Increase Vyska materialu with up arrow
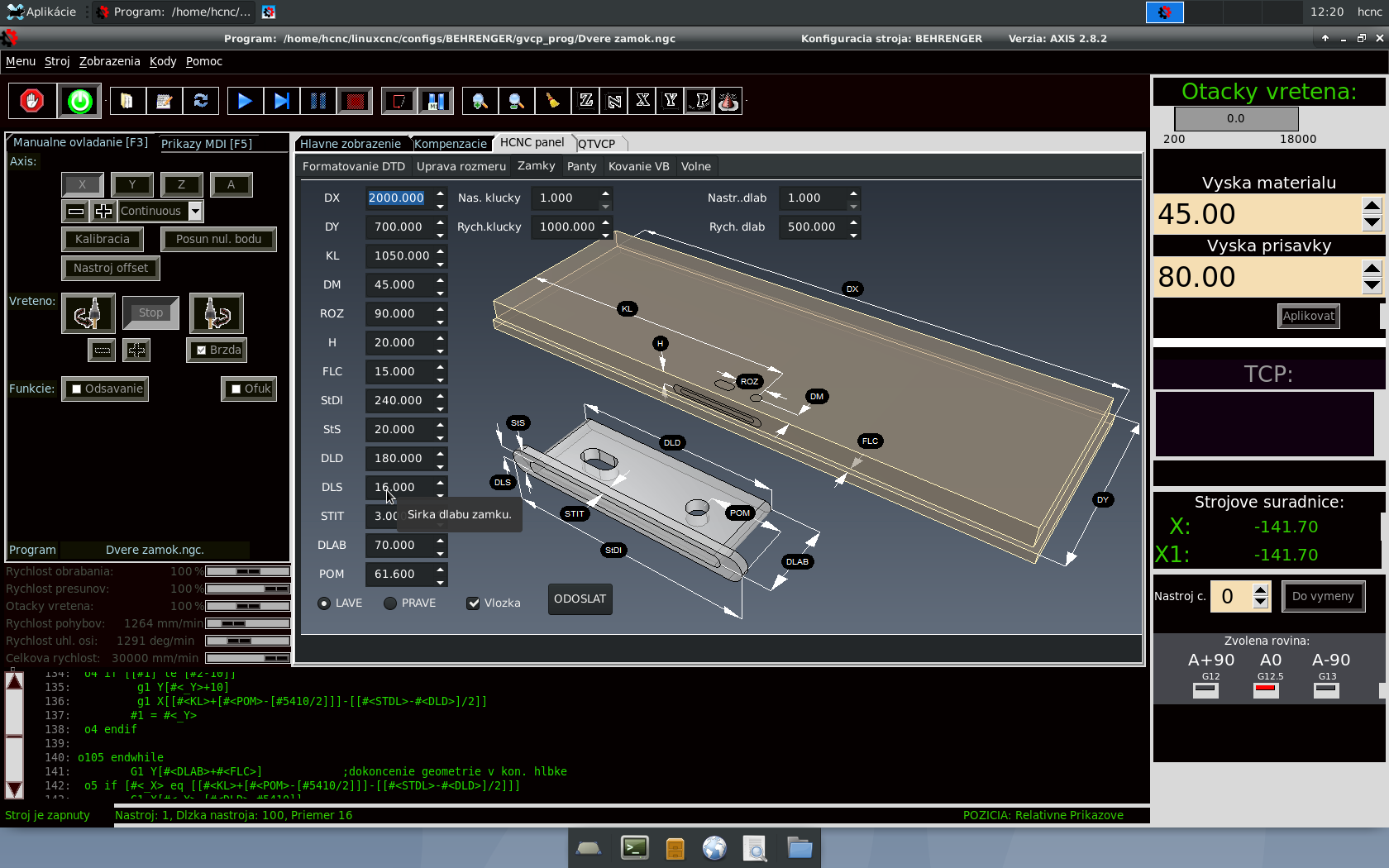The image size is (1389, 868). [1372, 206]
